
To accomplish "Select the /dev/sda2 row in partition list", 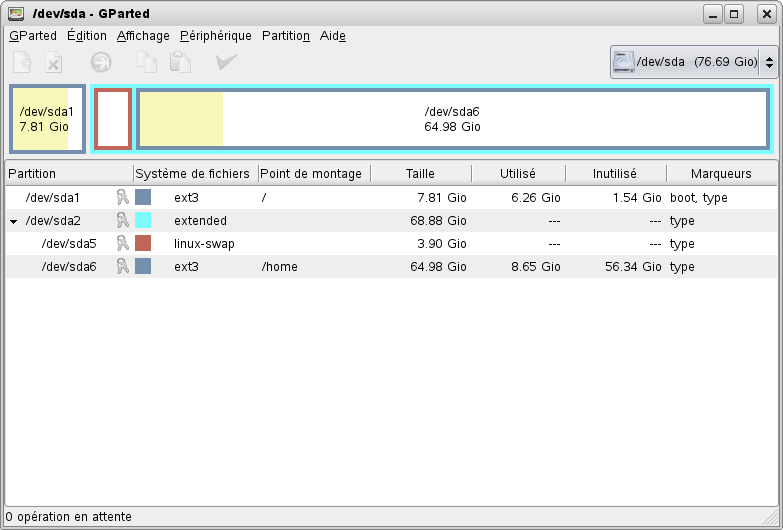I will pyautogui.click(x=392, y=220).
